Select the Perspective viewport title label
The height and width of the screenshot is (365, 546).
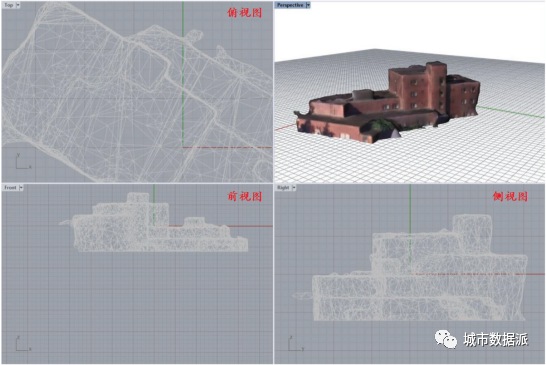pos(290,5)
